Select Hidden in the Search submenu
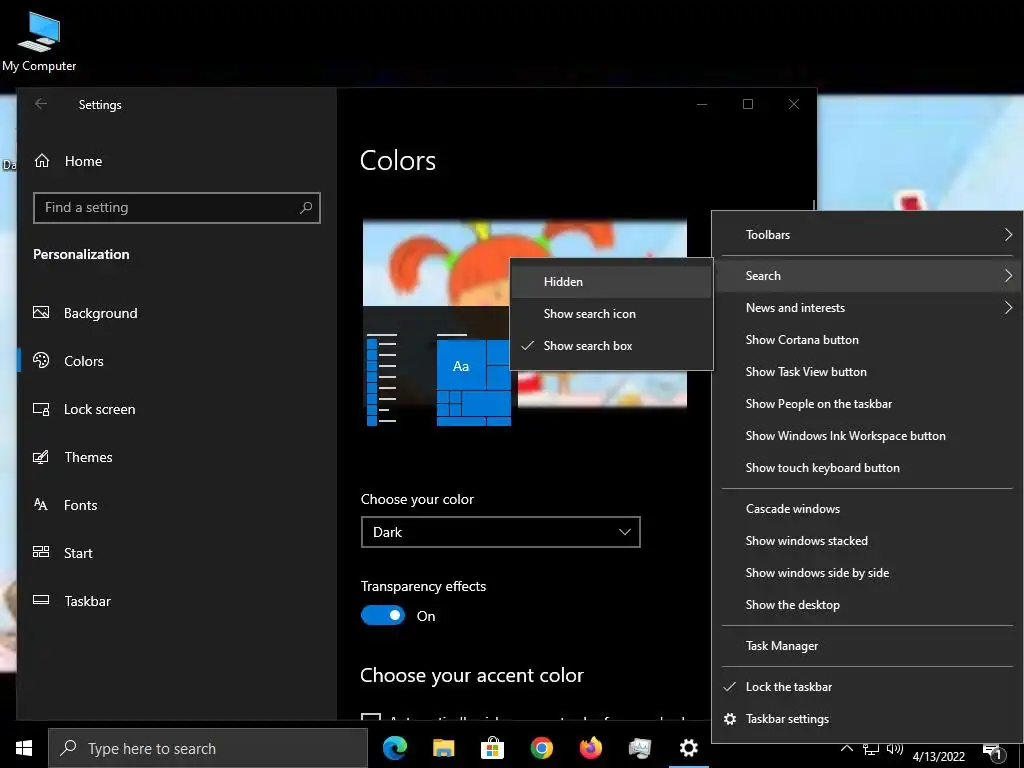 pyautogui.click(x=611, y=281)
